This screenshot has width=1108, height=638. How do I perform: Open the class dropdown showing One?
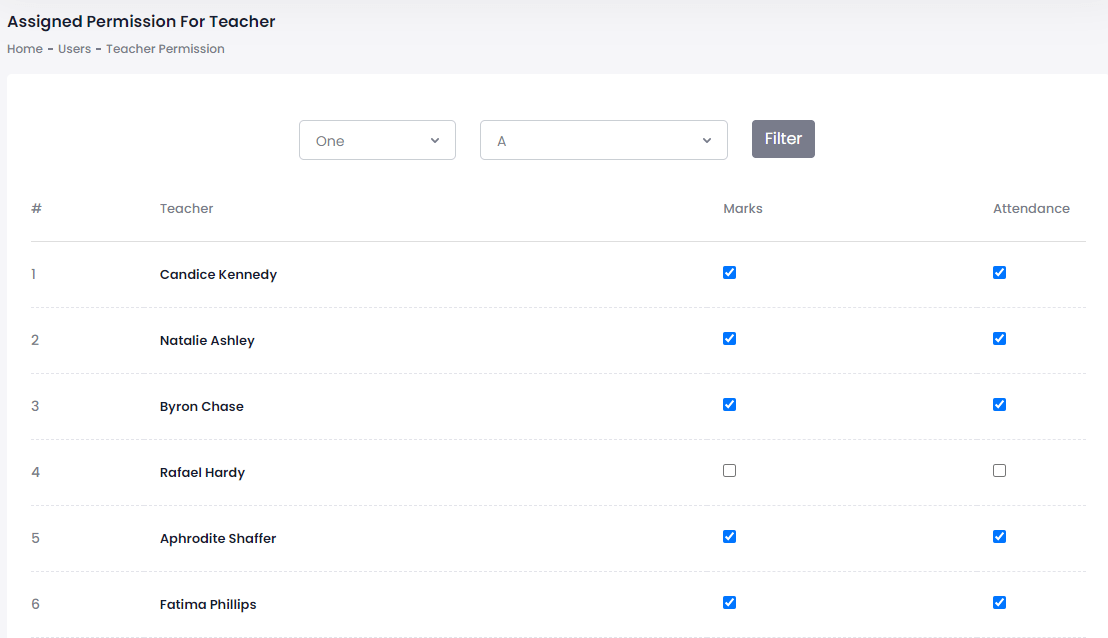[377, 140]
